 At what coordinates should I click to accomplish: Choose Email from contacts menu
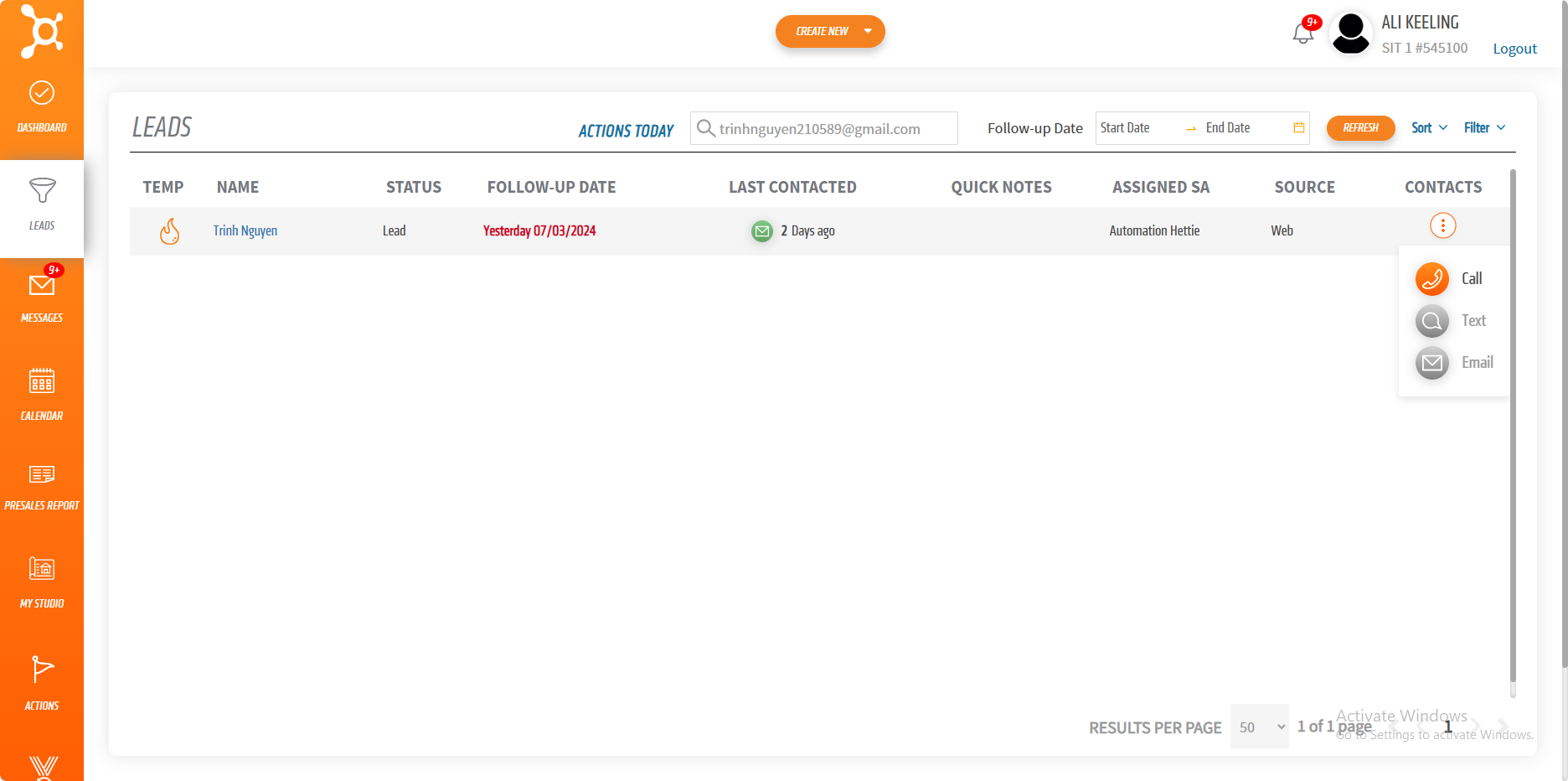pyautogui.click(x=1478, y=362)
